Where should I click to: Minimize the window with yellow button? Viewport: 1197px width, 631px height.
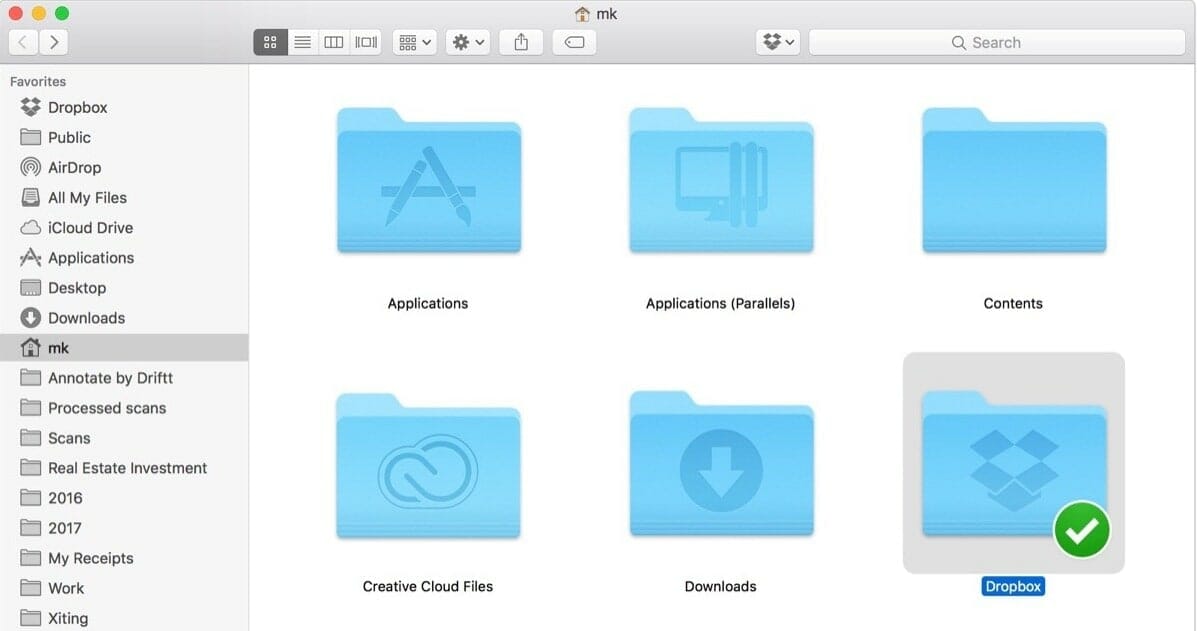[39, 13]
